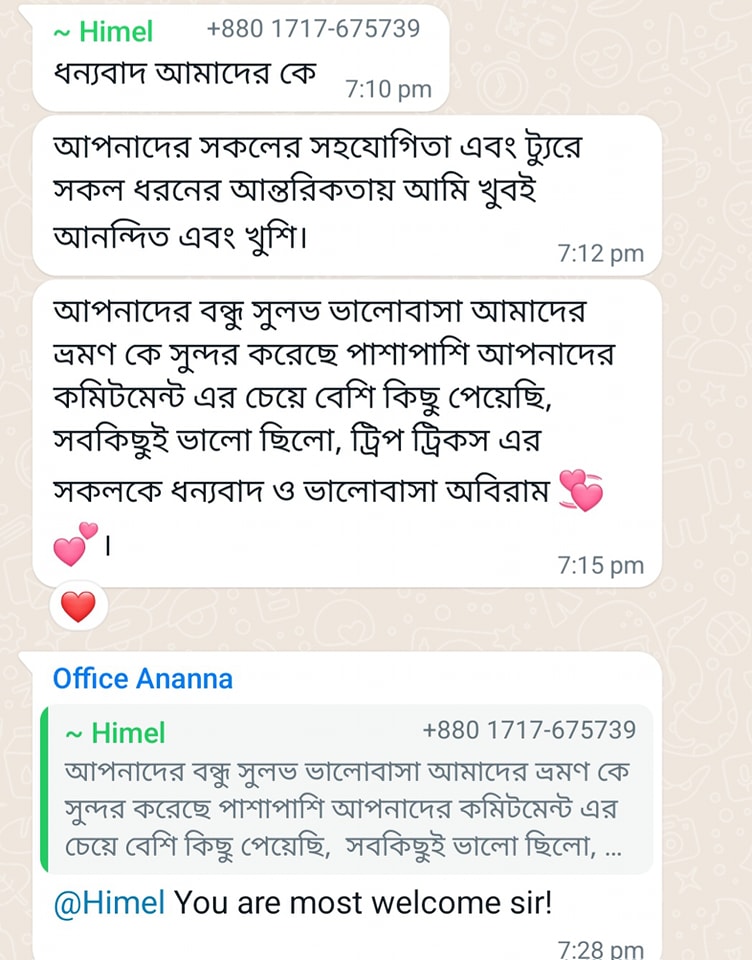Click the phone number inside the quoted reply
This screenshot has width=752, height=960.
pos(529,731)
